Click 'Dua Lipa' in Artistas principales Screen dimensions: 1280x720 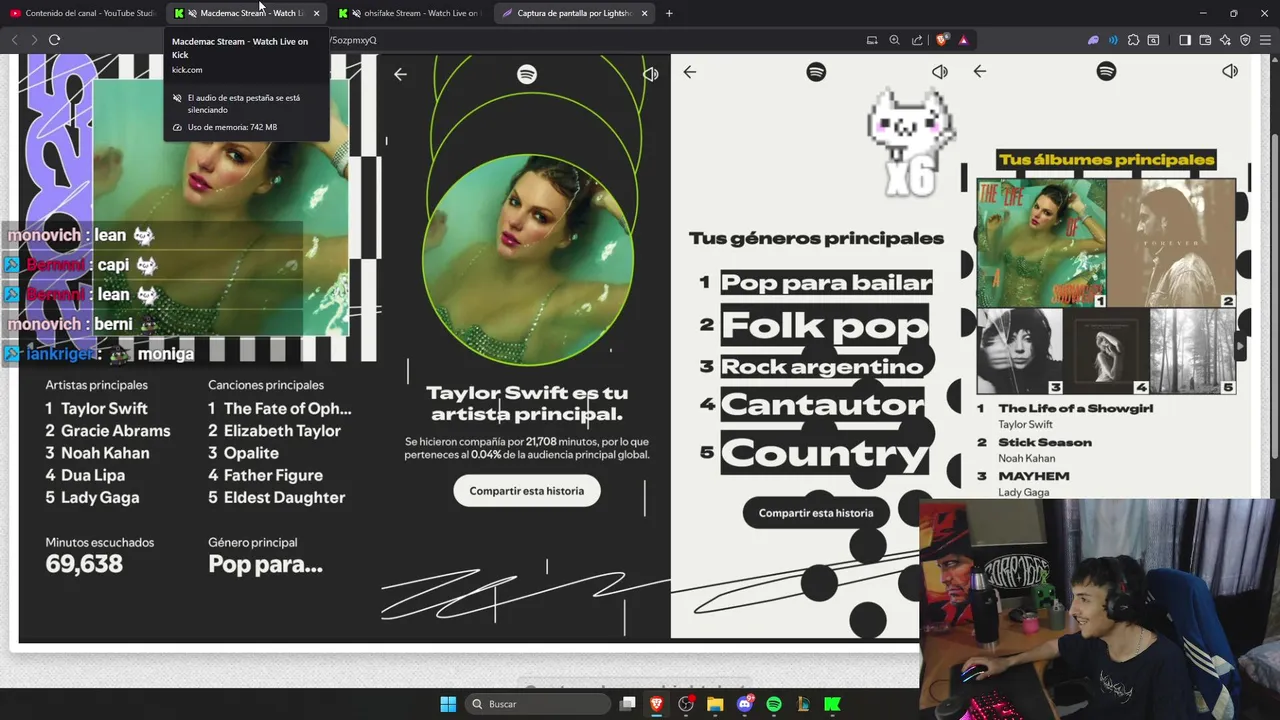pyautogui.click(x=93, y=475)
